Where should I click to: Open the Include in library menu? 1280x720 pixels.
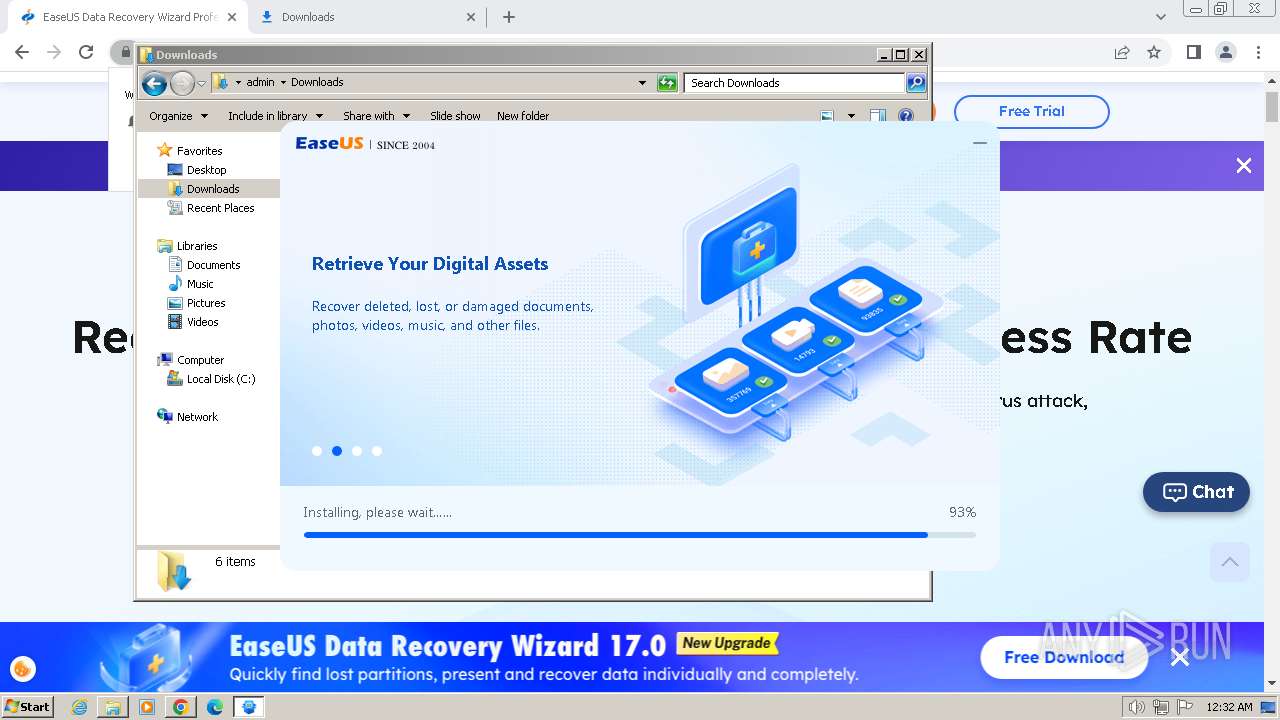pos(276,116)
